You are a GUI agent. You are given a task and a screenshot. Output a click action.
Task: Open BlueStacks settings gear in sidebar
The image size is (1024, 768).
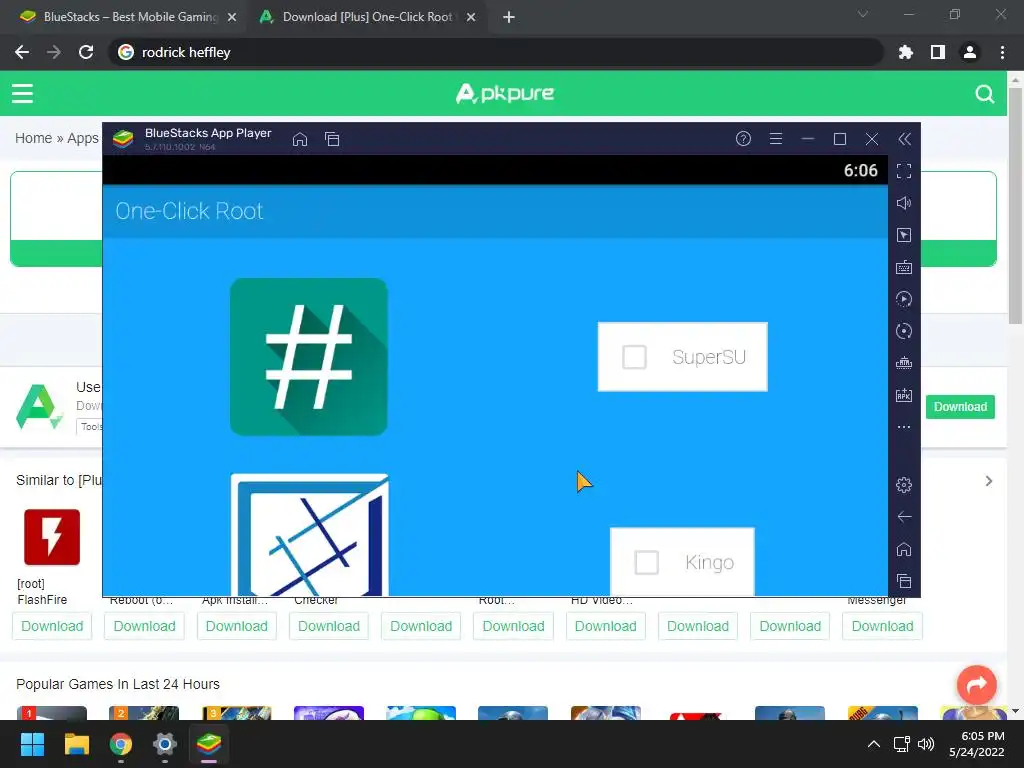tap(904, 485)
